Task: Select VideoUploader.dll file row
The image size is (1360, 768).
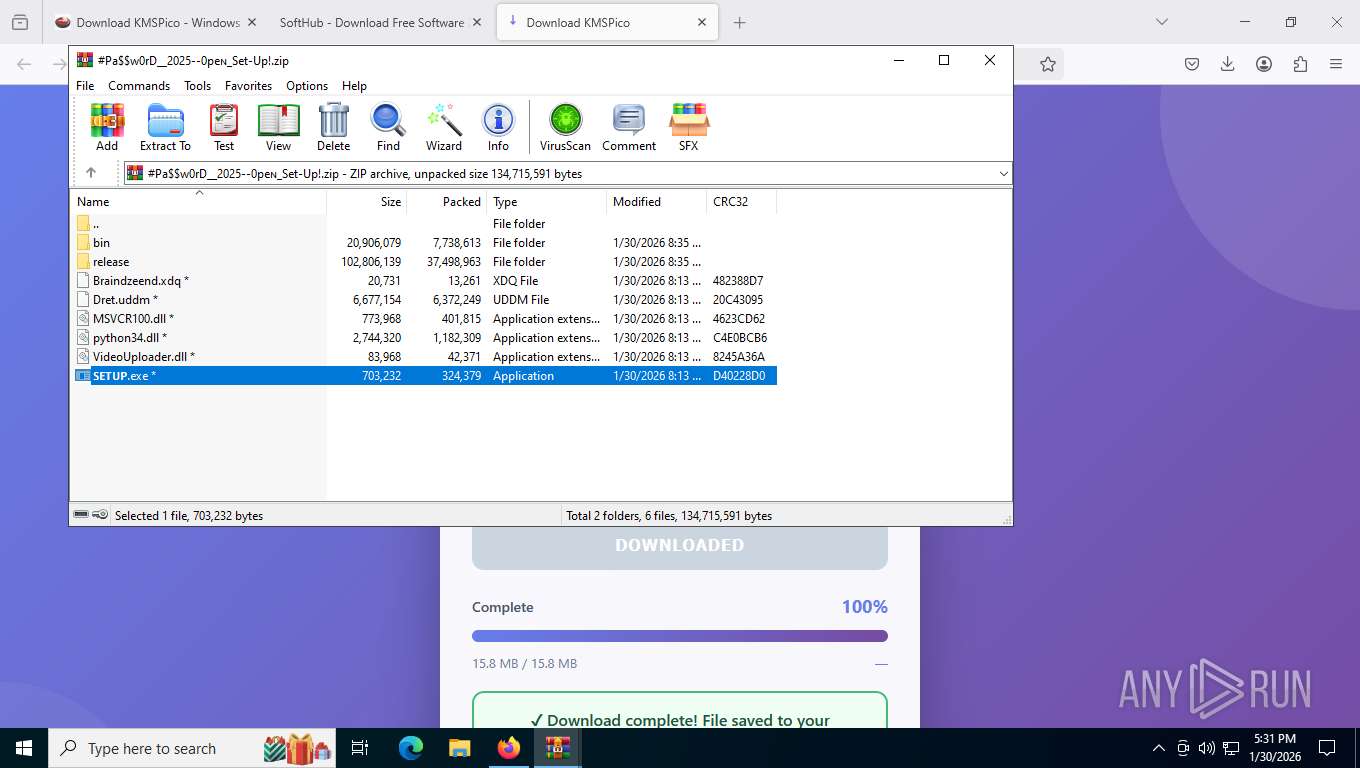Action: pos(423,357)
